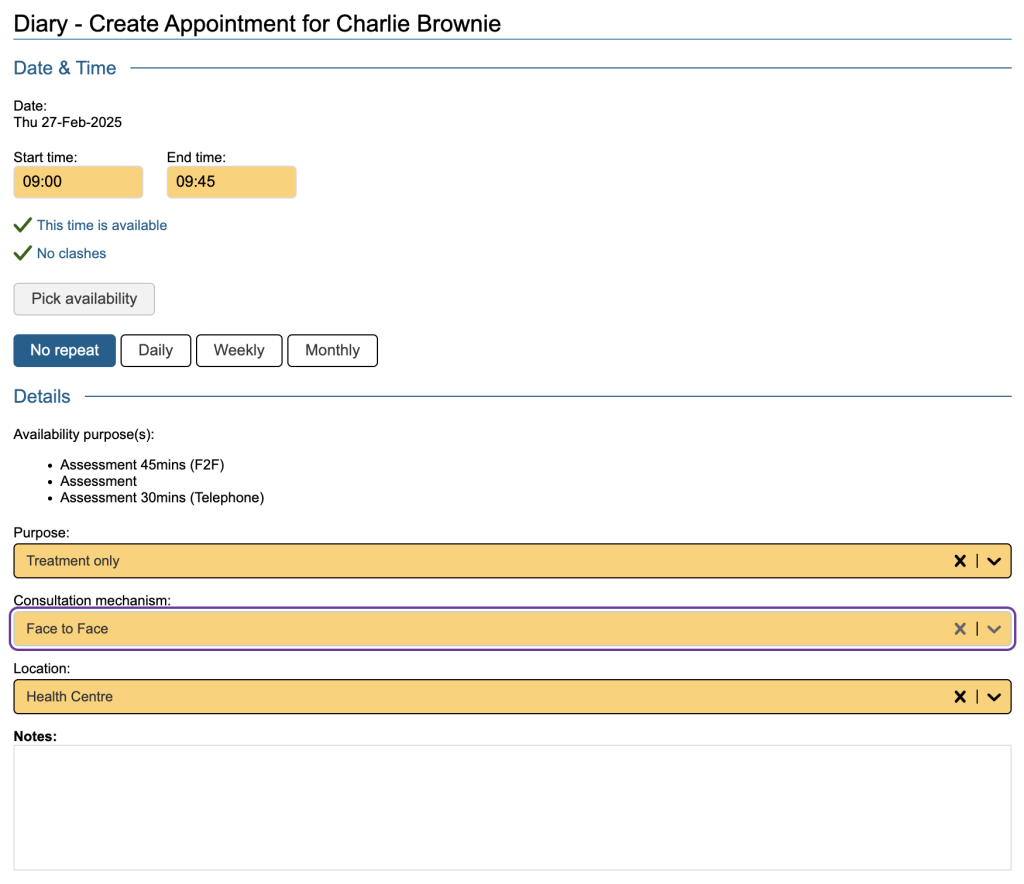The image size is (1024, 884).
Task: Click the 'Treatment only' purpose value
Action: point(73,561)
